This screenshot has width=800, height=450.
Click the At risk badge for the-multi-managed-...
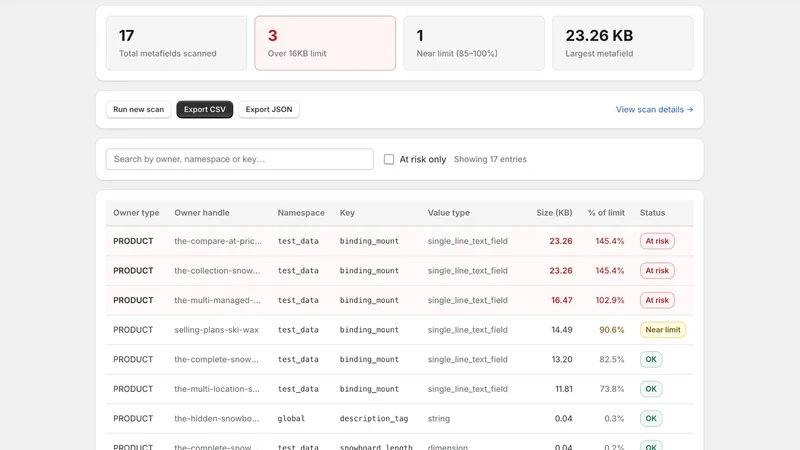click(x=657, y=300)
